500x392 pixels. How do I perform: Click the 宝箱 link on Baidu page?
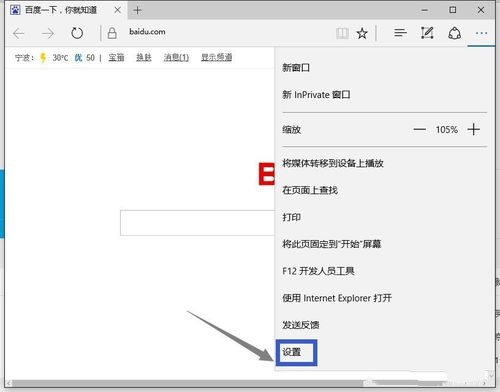click(x=116, y=58)
